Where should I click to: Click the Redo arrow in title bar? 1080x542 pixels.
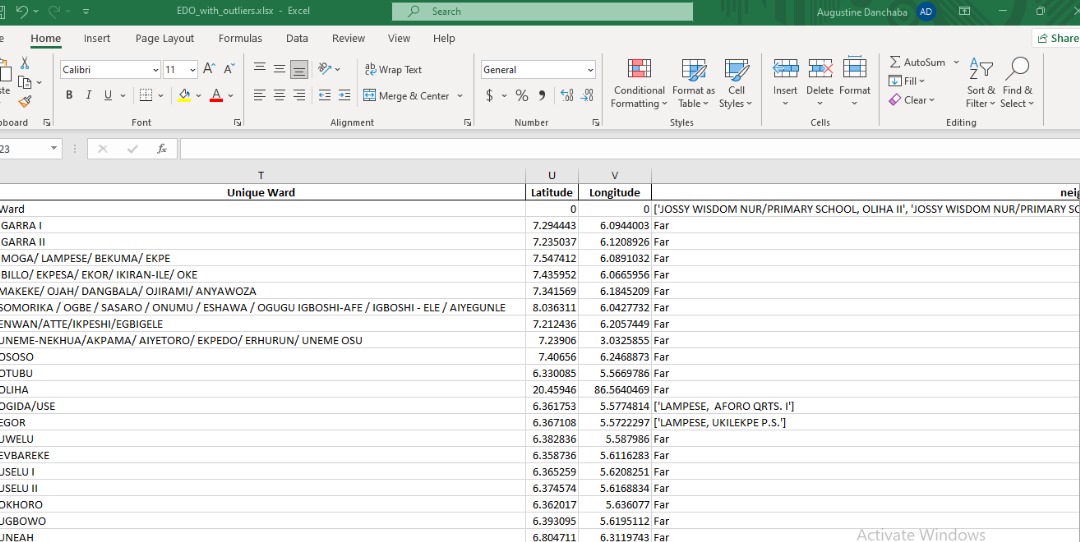[x=54, y=11]
